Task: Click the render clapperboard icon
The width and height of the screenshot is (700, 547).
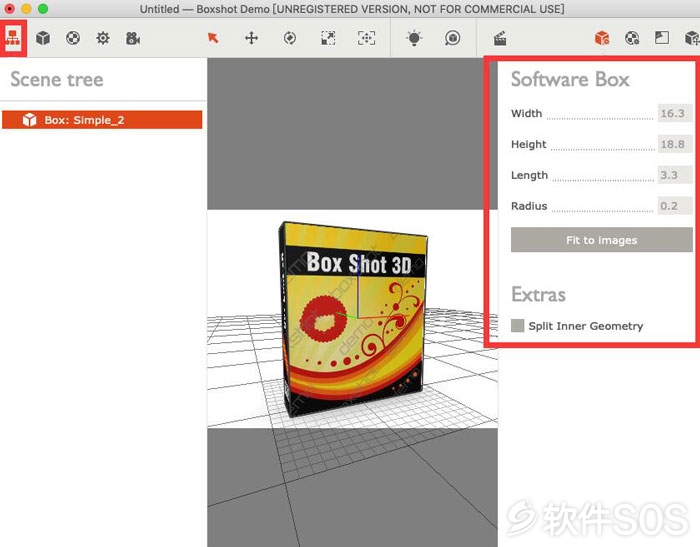Action: tap(500, 38)
